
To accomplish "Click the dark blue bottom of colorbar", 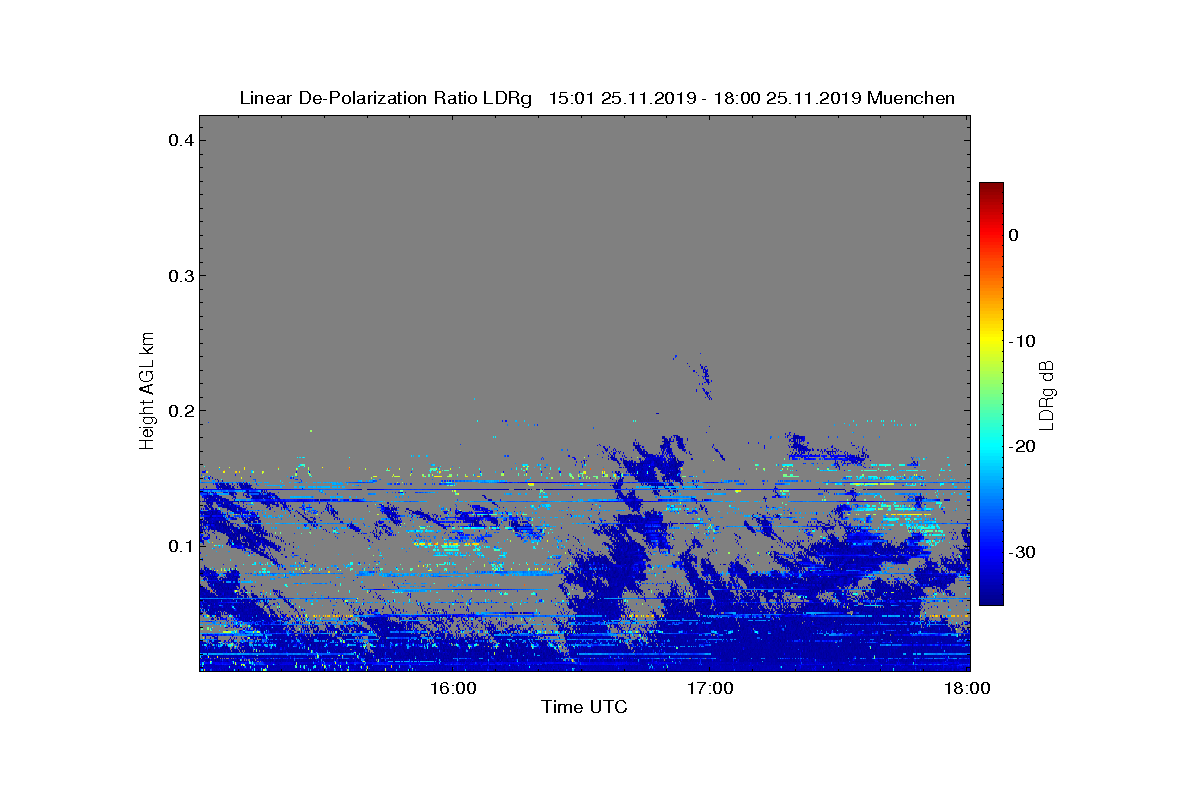I will pyautogui.click(x=991, y=595).
